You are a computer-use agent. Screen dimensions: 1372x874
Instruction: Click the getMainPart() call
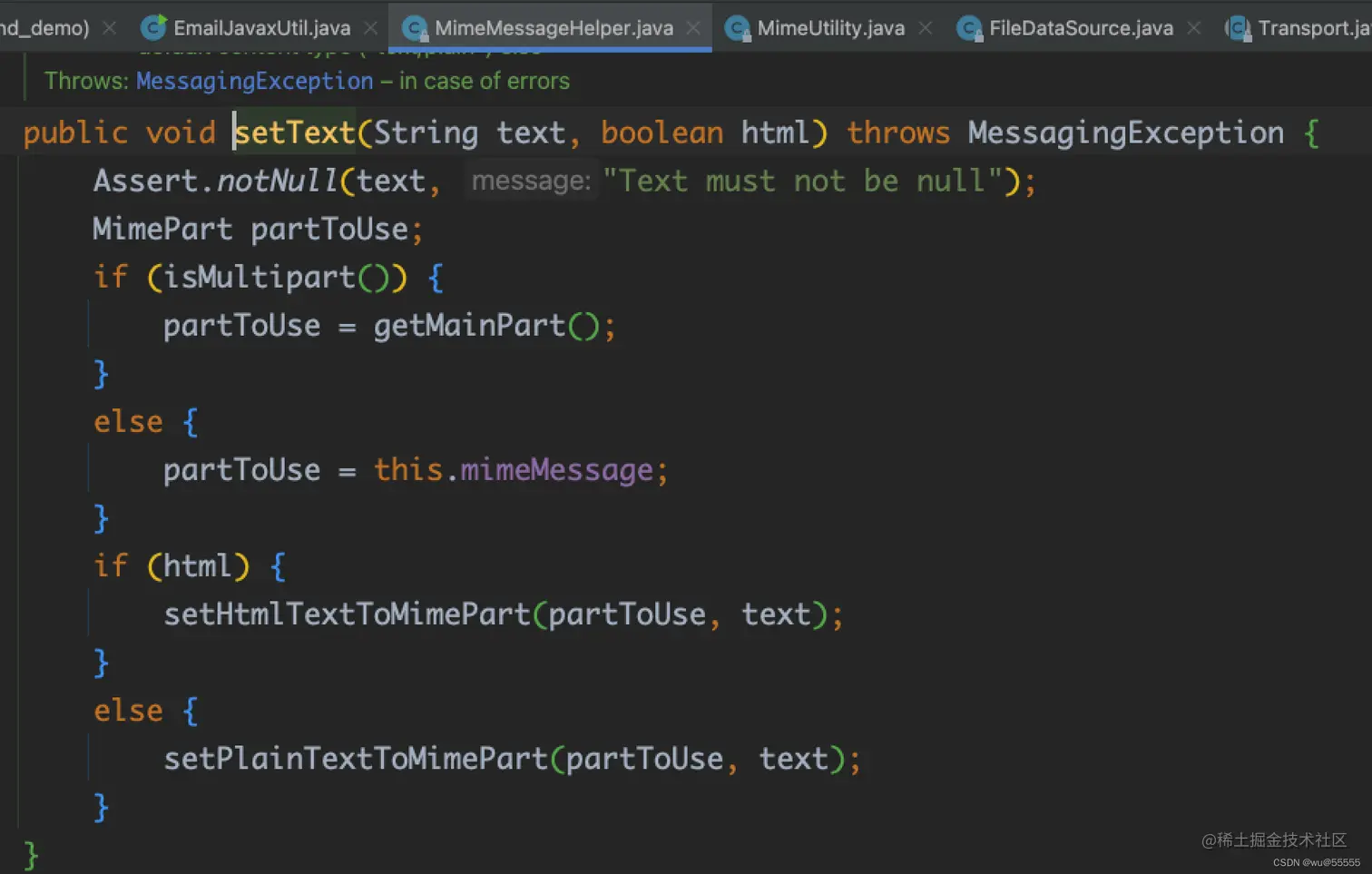click(x=487, y=325)
